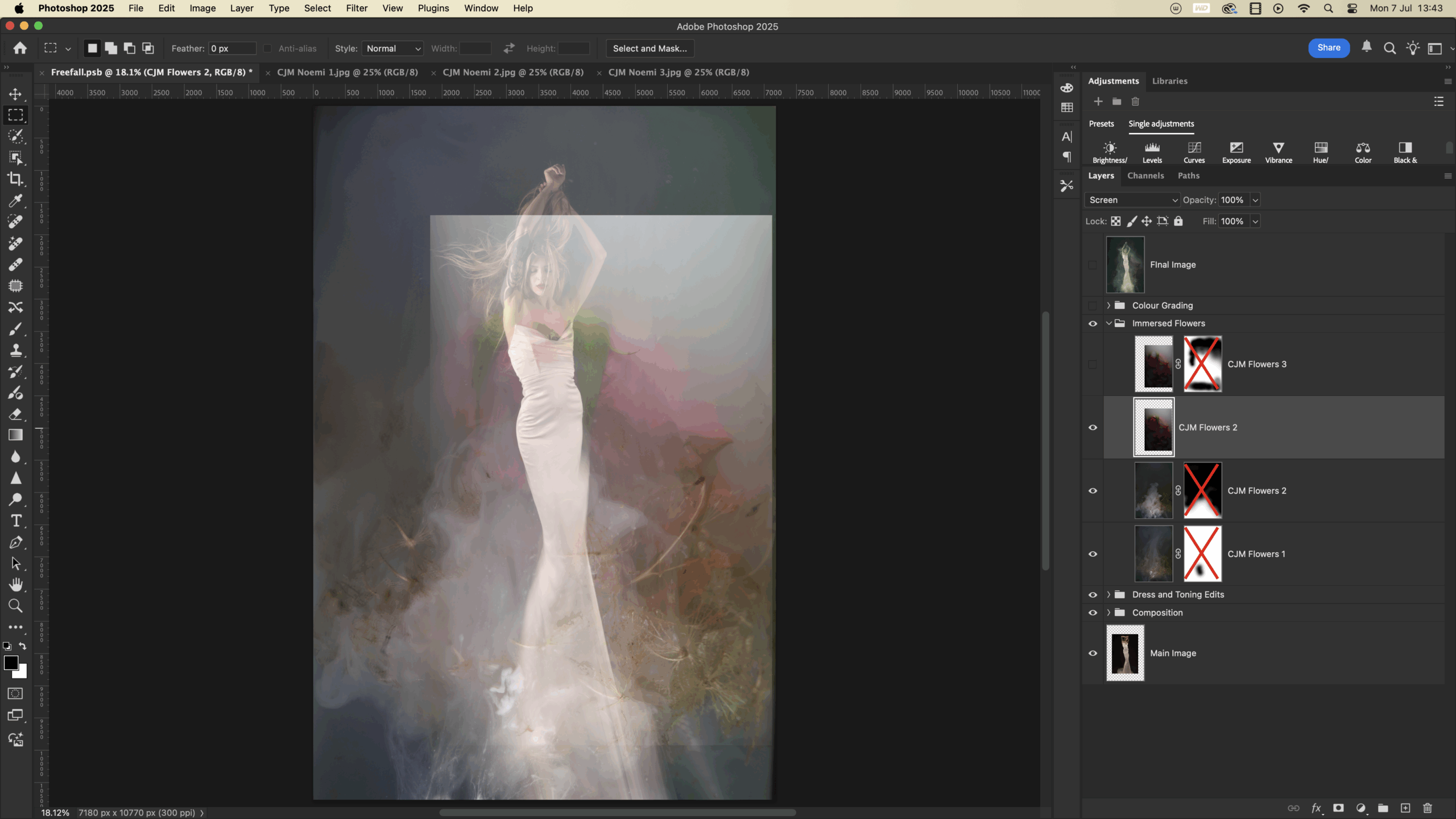Select the Zoom tool
The width and height of the screenshot is (1456, 819).
(15, 606)
